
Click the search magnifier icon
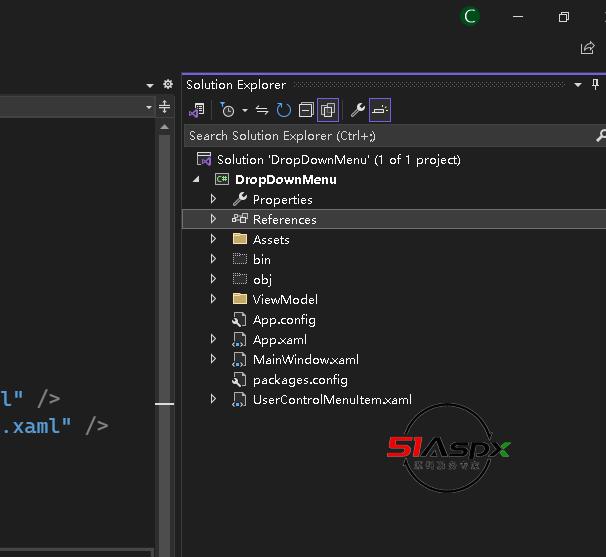[600, 136]
